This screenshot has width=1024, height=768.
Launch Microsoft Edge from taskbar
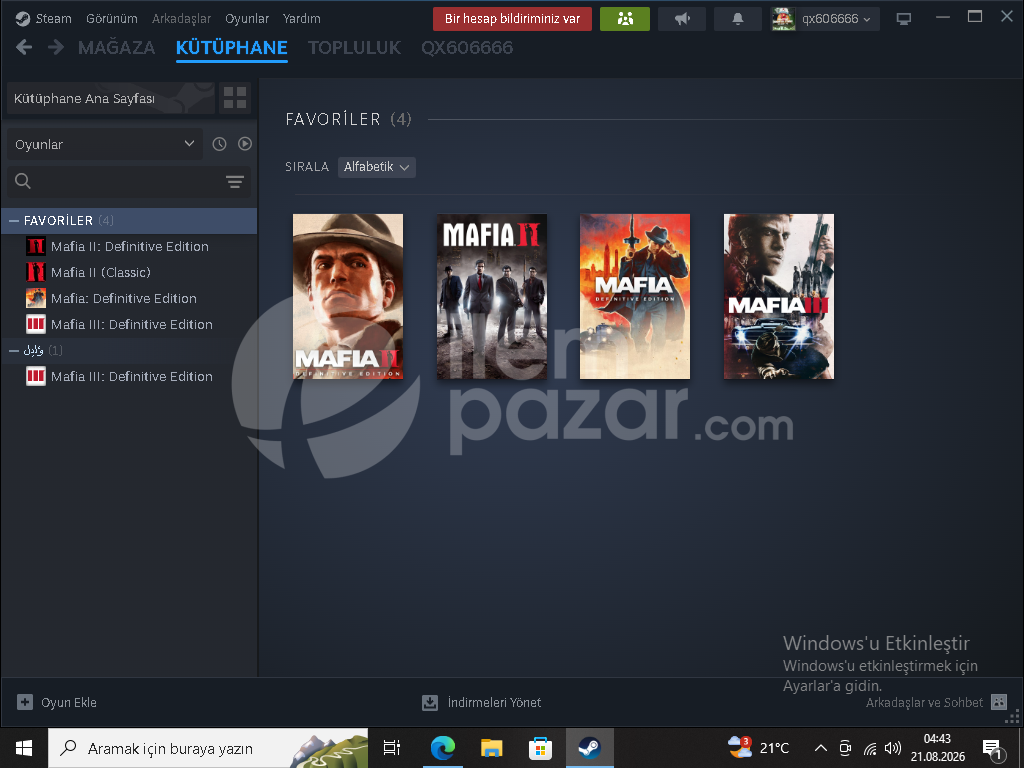[443, 748]
